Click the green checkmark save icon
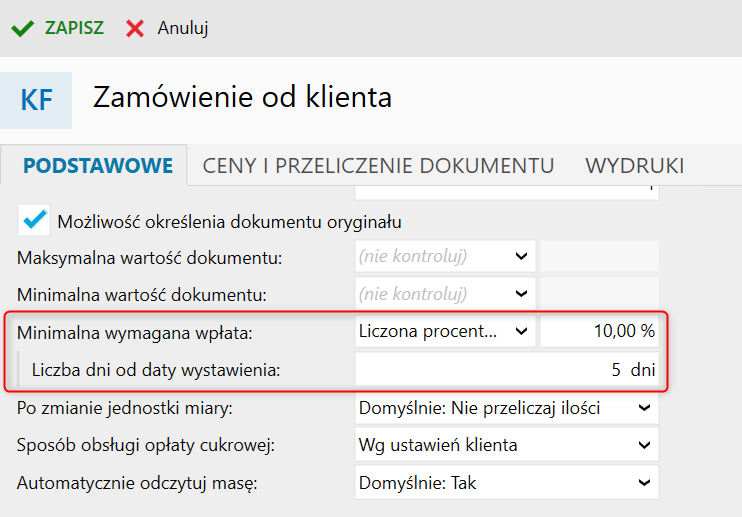742x517 pixels. pos(22,28)
